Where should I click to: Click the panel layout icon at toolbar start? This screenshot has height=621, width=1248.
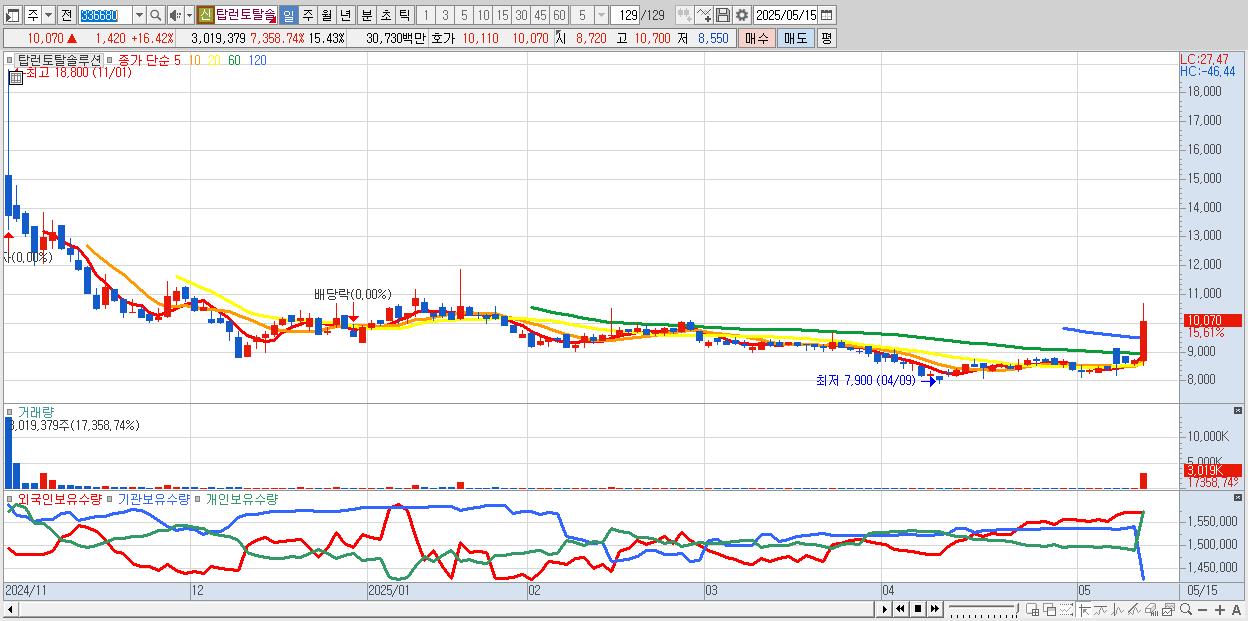13,15
